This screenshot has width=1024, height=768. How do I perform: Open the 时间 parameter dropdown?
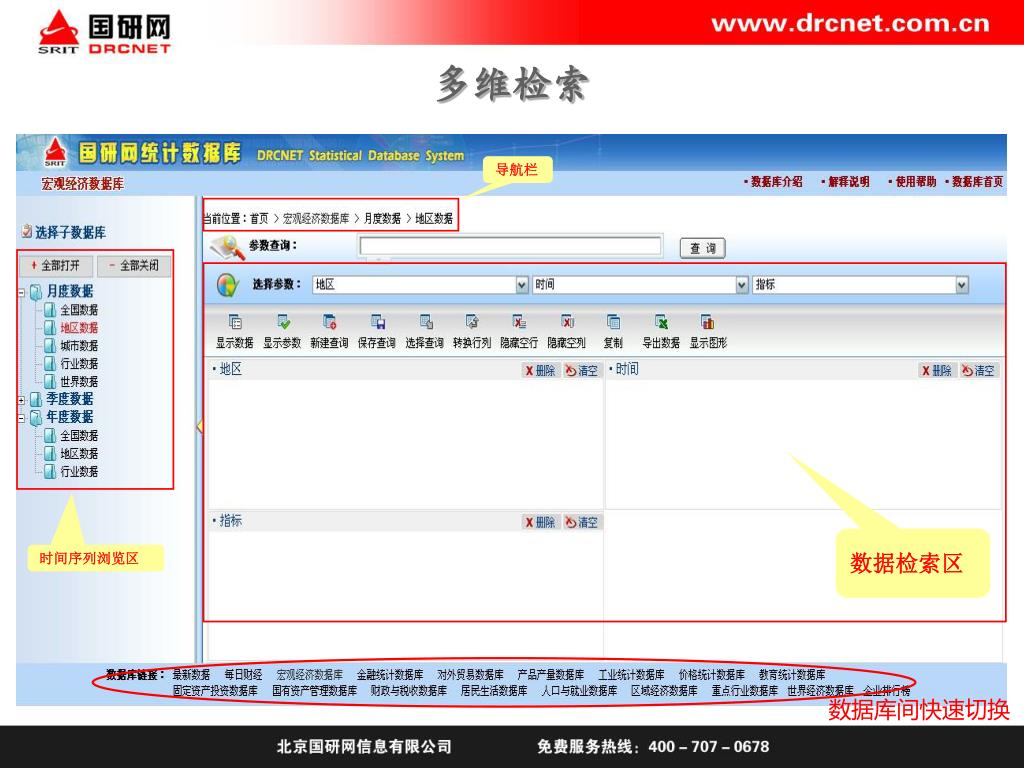(741, 285)
